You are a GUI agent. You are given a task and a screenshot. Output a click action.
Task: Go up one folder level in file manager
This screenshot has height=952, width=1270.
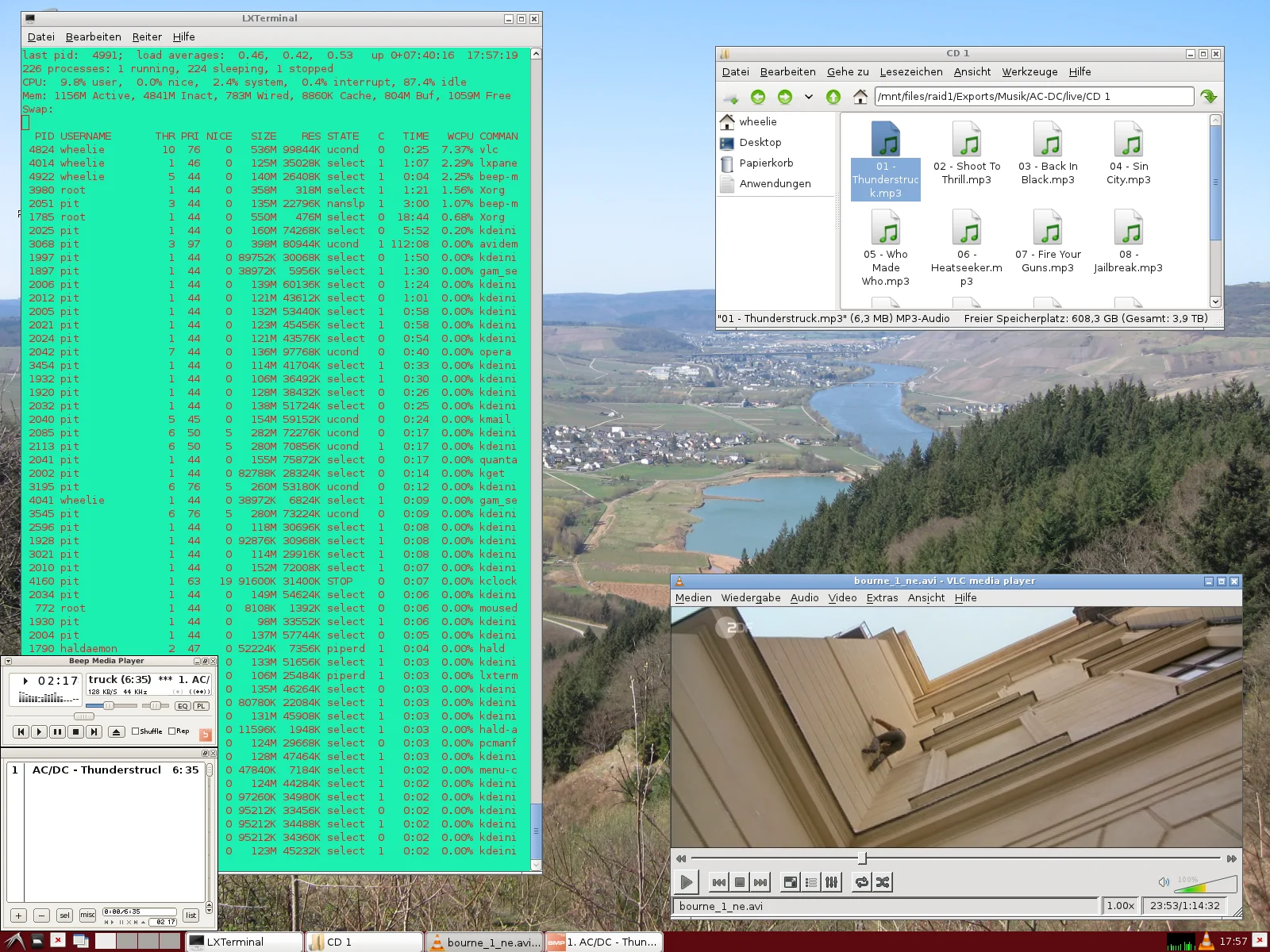click(x=833, y=97)
